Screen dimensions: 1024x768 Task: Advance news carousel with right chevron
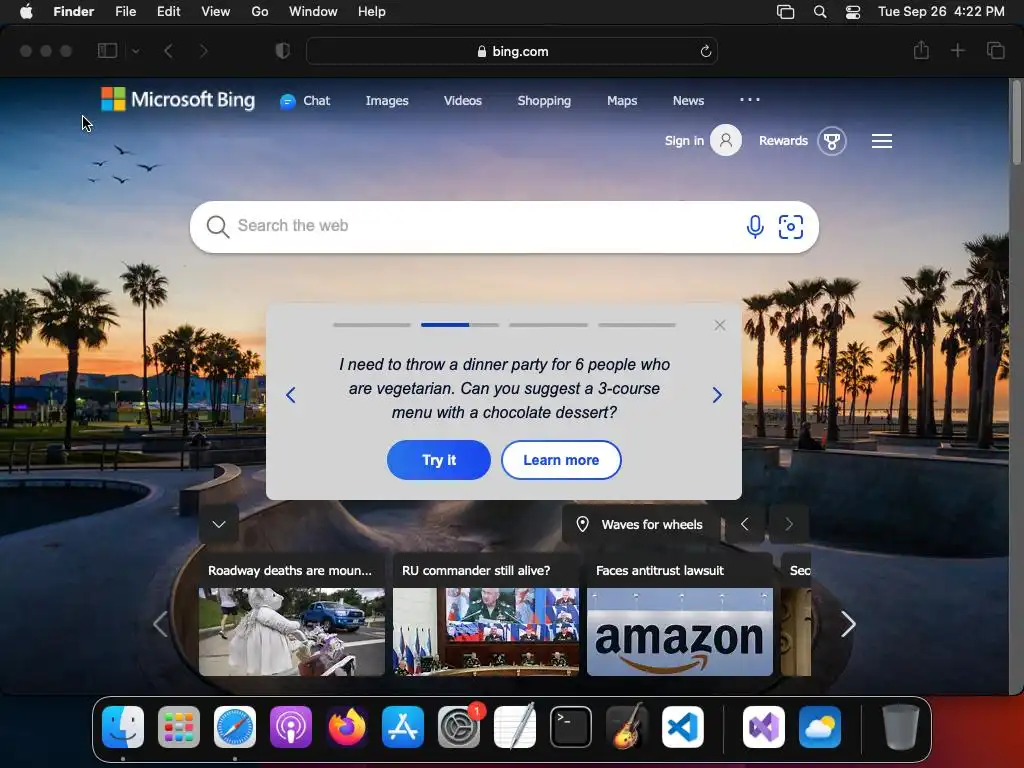click(x=848, y=624)
